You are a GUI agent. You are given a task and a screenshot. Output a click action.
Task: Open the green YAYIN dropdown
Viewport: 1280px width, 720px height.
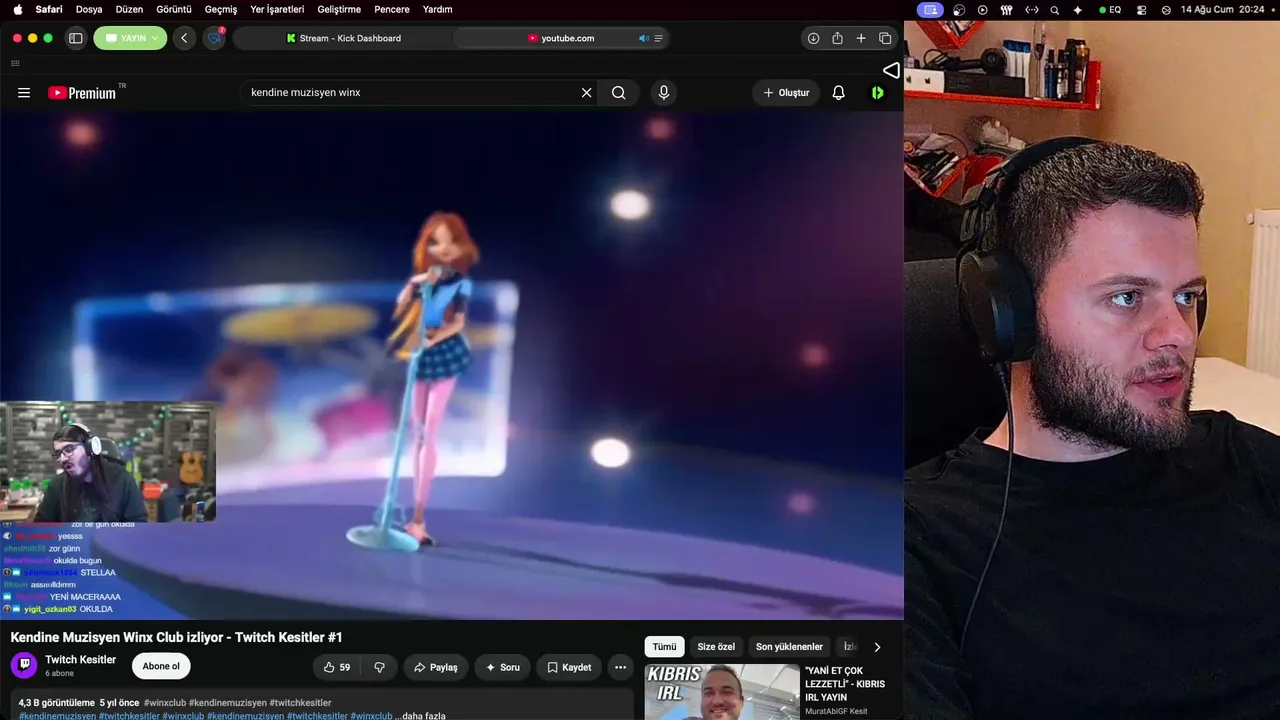pyautogui.click(x=130, y=38)
